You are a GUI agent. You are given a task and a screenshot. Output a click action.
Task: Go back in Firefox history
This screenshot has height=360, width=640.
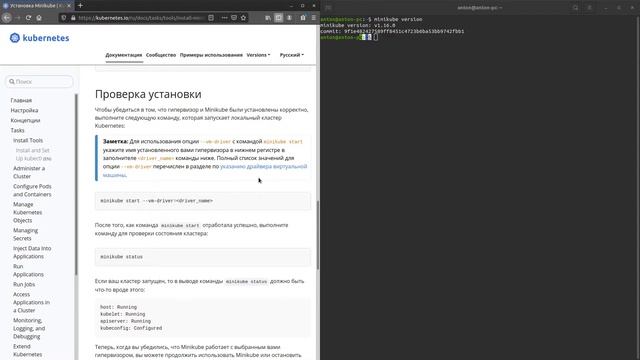pyautogui.click(x=7, y=18)
